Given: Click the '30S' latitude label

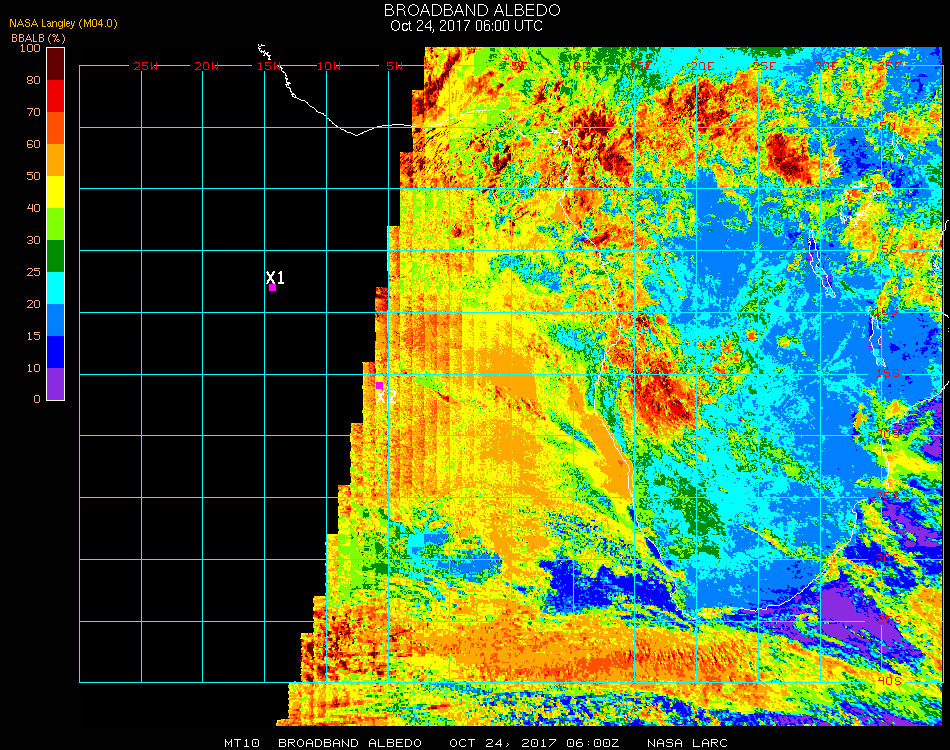Looking at the screenshot, I should (x=888, y=559).
